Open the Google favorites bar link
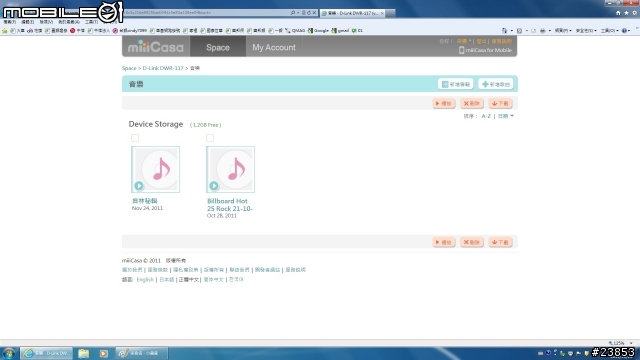This screenshot has height=360, width=640. [x=318, y=31]
